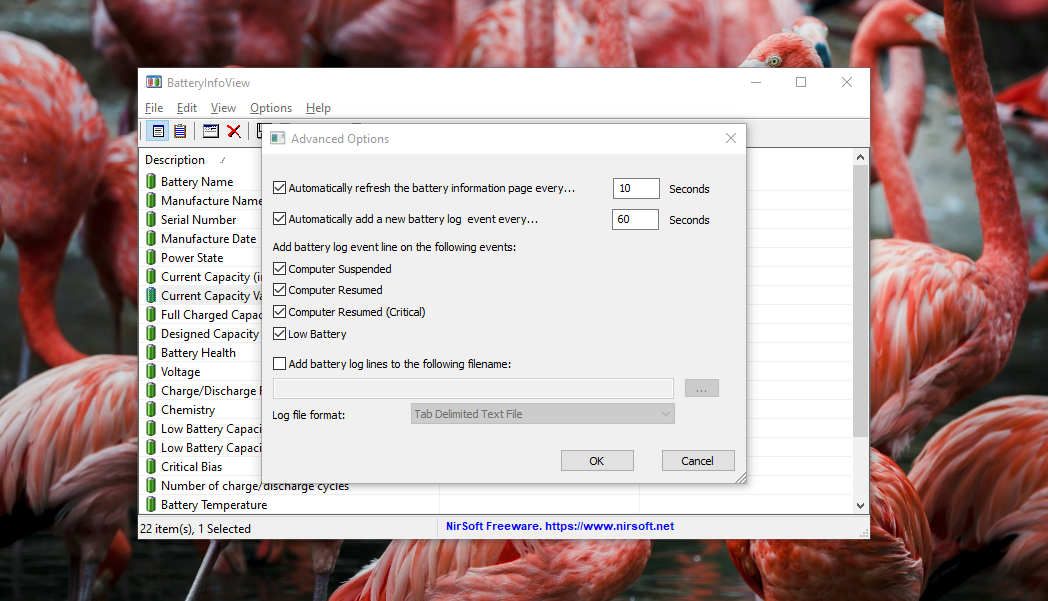This screenshot has width=1048, height=601.
Task: Open the Log file format dropdown
Action: pos(543,414)
